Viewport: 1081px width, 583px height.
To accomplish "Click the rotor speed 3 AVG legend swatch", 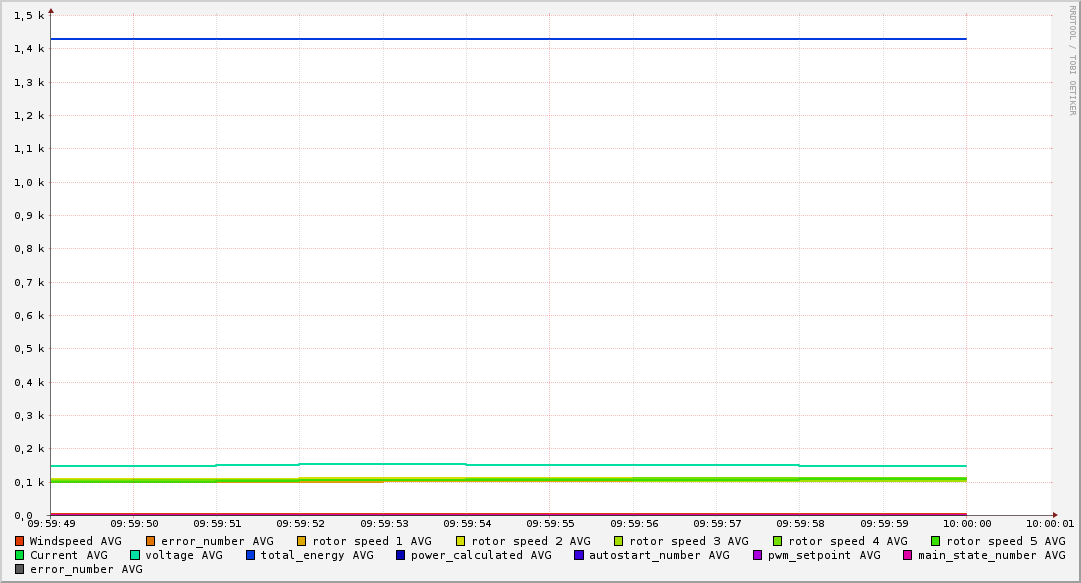I will [x=619, y=541].
